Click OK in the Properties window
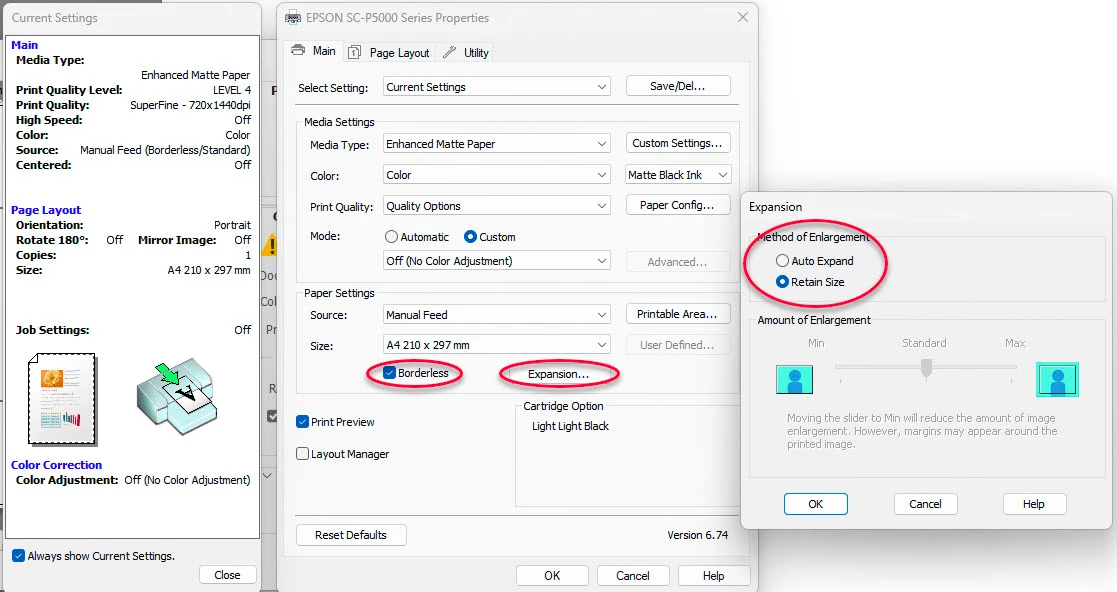Viewport: 1117px width, 592px height. (552, 576)
